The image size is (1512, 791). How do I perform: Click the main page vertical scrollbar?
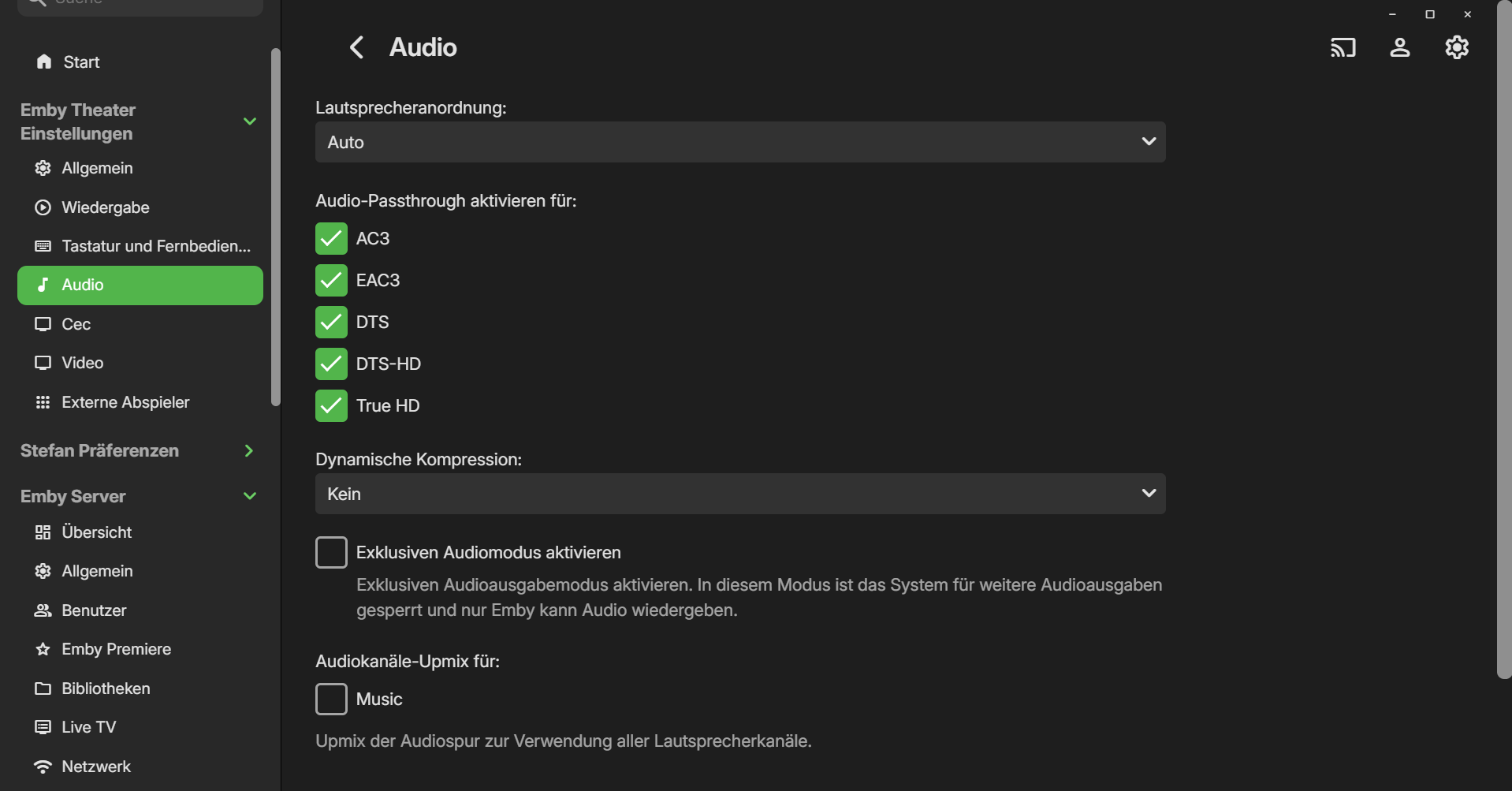click(x=1503, y=339)
